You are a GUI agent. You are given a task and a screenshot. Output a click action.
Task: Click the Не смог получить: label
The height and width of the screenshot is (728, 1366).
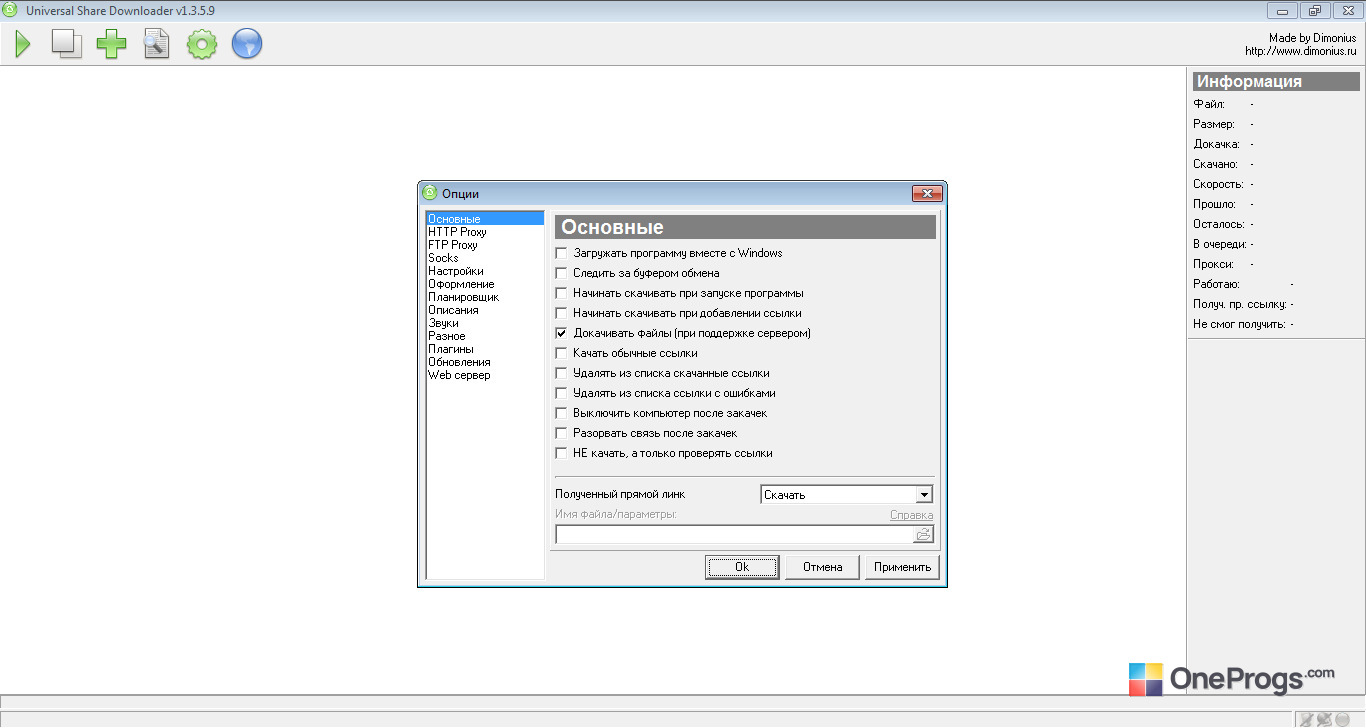(x=1239, y=324)
